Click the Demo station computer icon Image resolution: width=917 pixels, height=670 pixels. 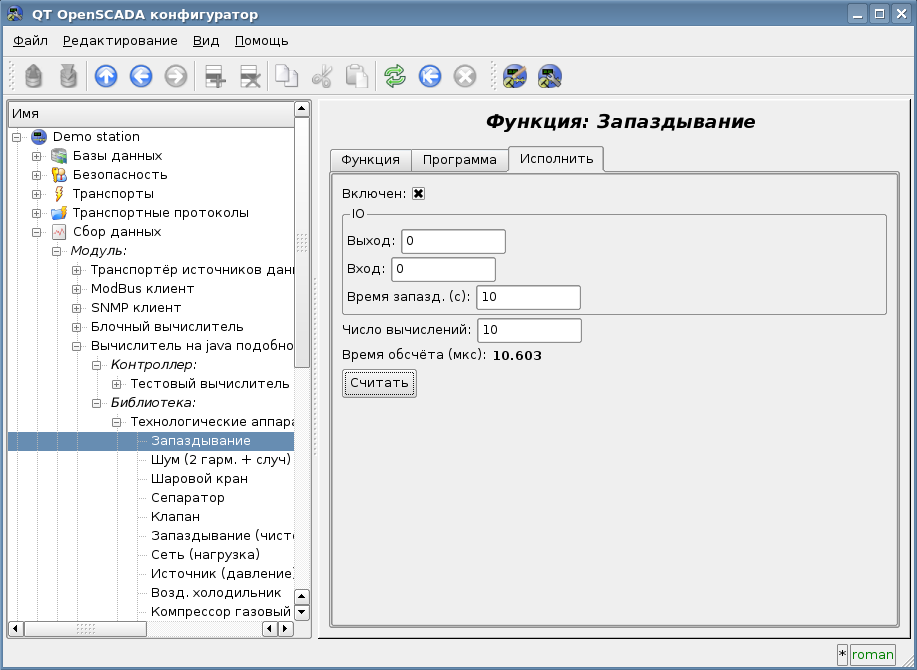pyautogui.click(x=39, y=137)
